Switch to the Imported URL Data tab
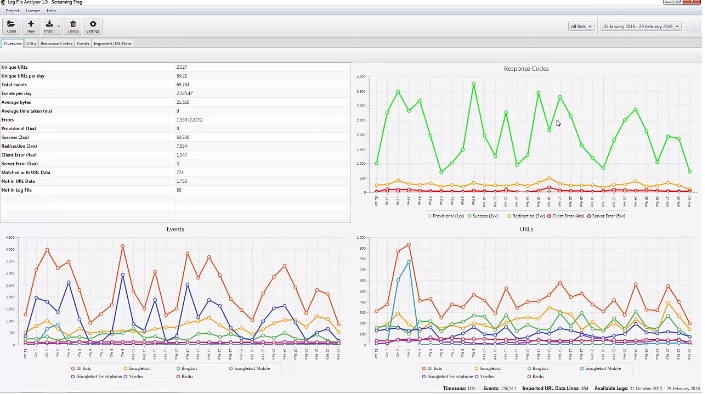 (112, 44)
